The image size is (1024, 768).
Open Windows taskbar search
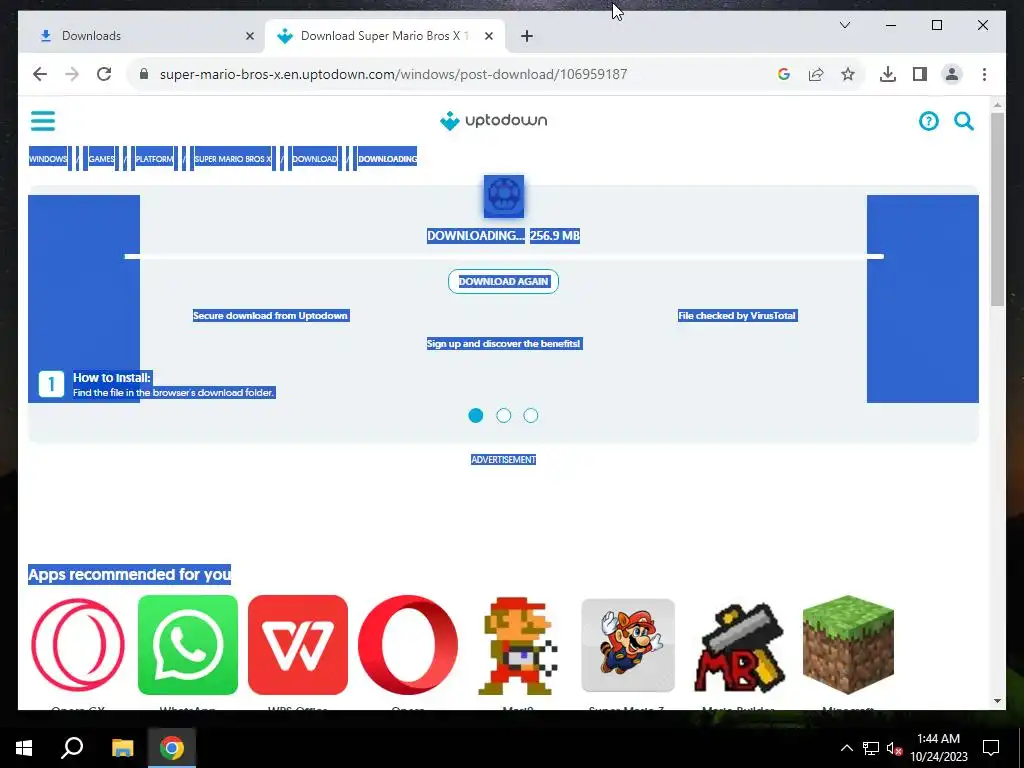coord(72,748)
